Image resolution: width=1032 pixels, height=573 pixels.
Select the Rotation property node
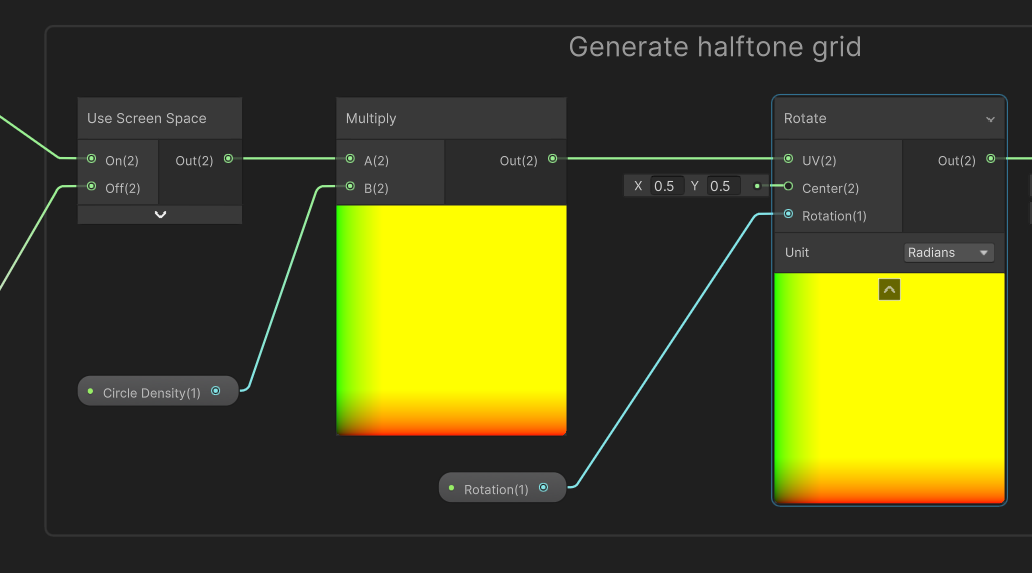[496, 489]
